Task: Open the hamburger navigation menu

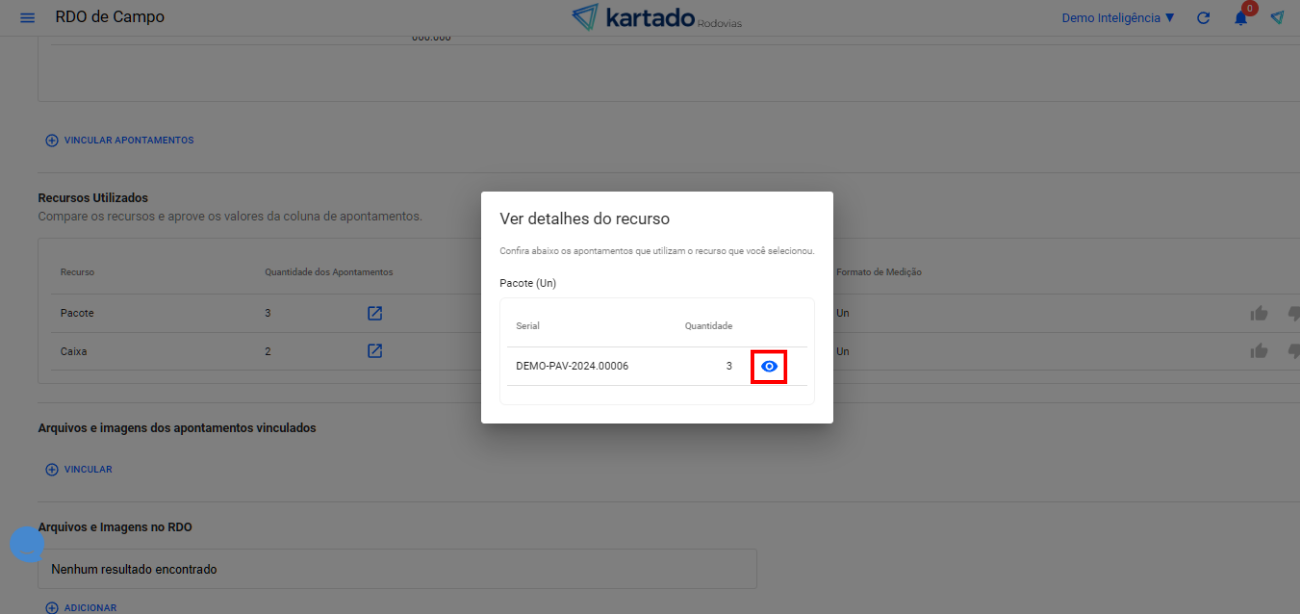Action: coord(27,18)
